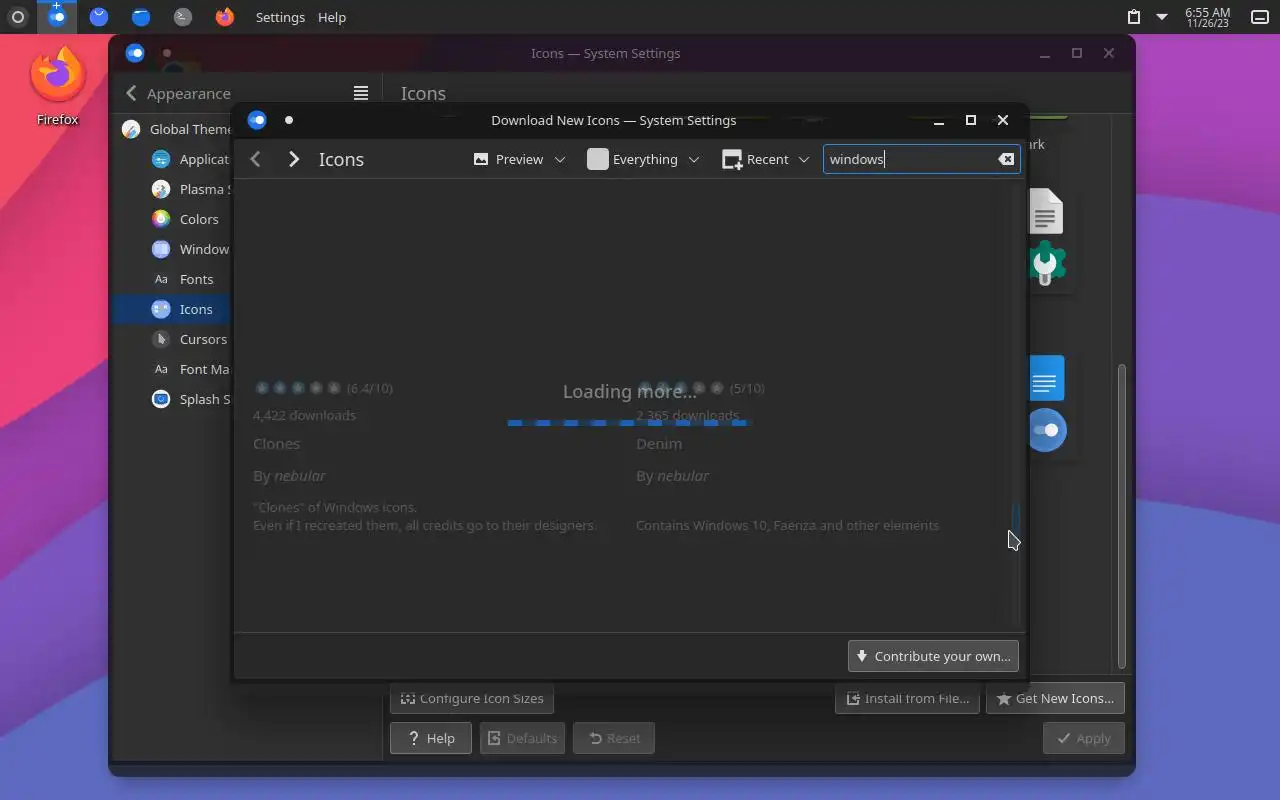The image size is (1280, 800).
Task: Open clipboard tray icon
Action: (1133, 17)
